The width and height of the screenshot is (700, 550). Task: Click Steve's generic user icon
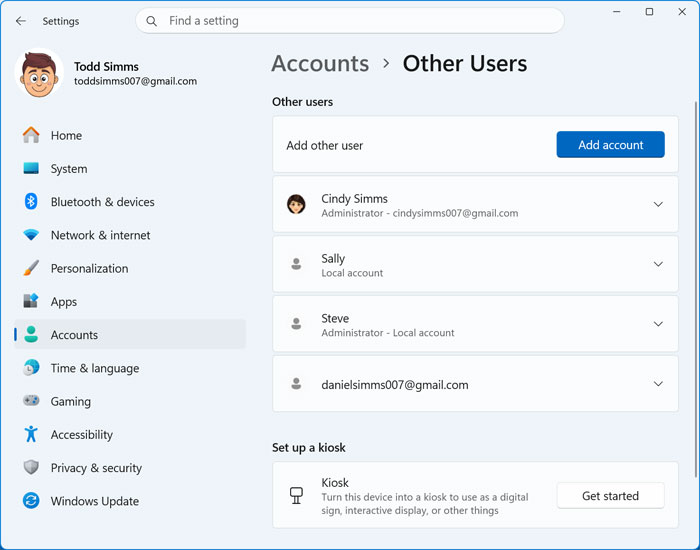click(x=296, y=324)
